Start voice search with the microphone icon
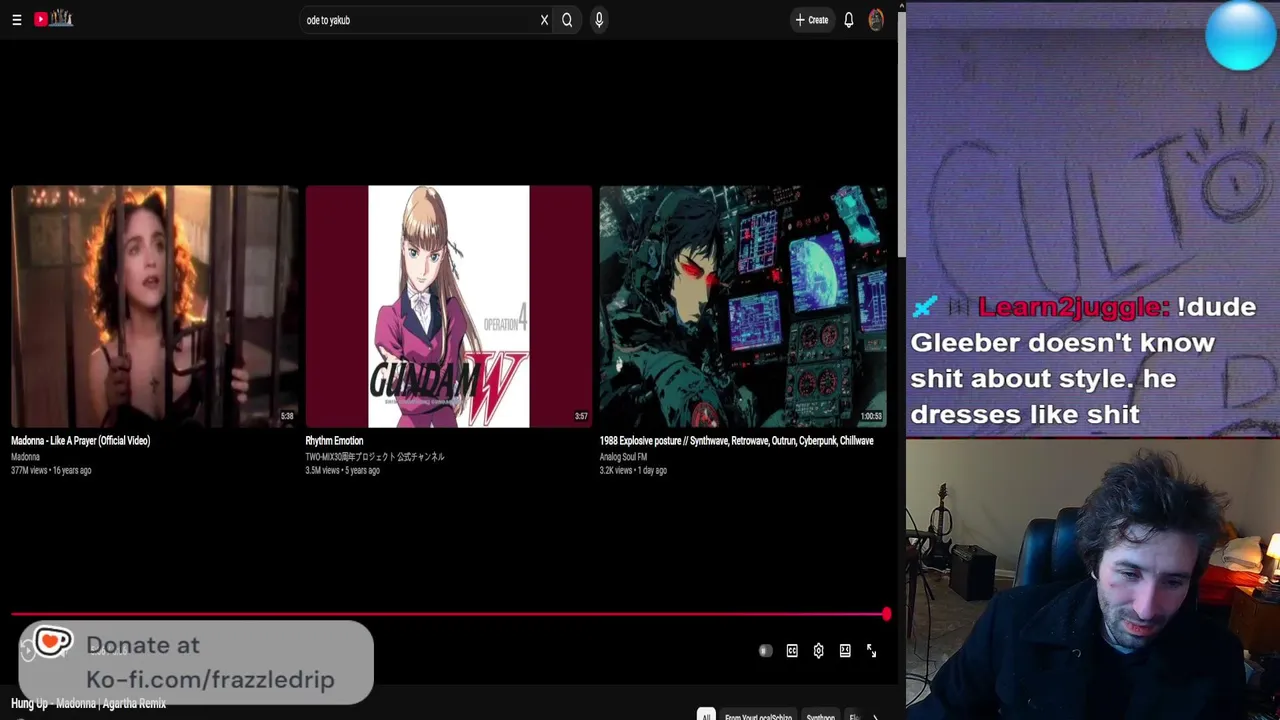The image size is (1280, 720). (x=599, y=20)
